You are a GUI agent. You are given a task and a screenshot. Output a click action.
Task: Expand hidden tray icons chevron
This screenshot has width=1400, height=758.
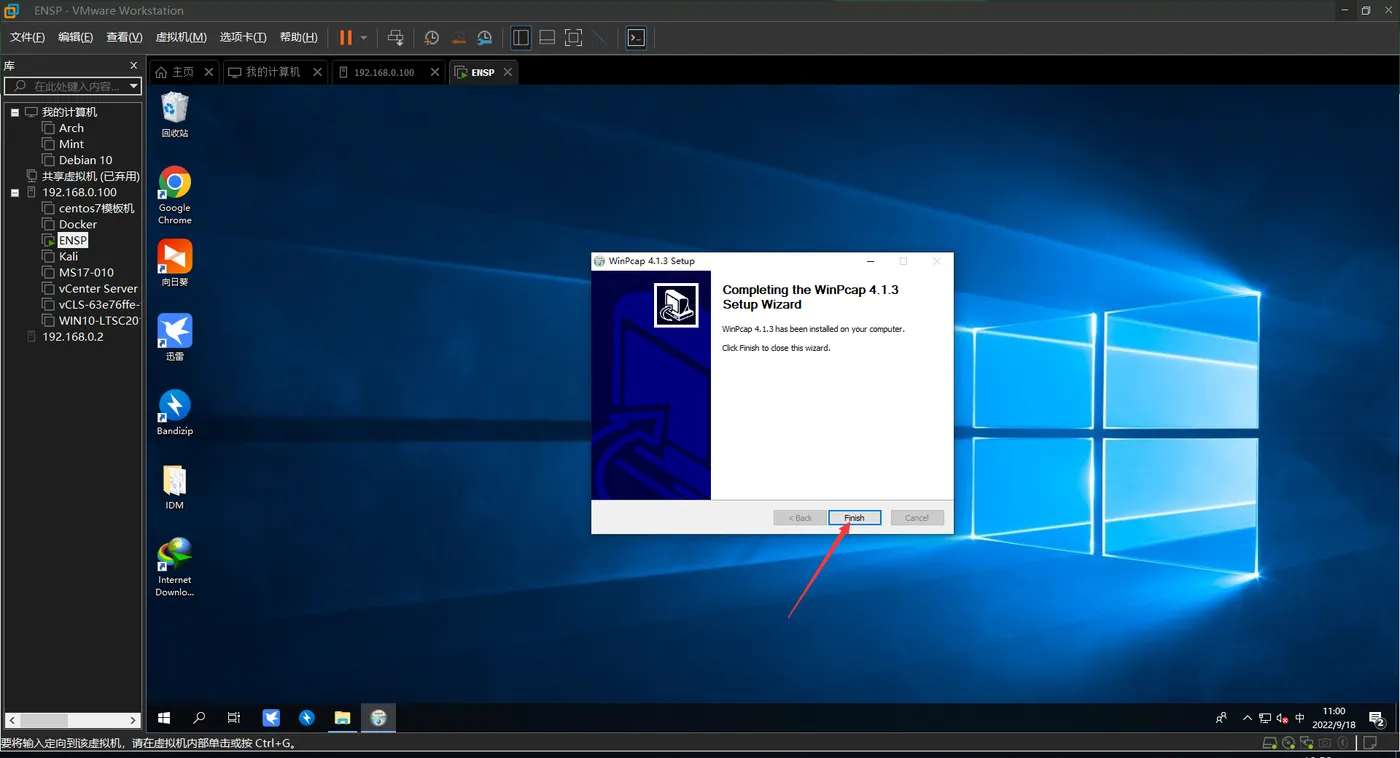[1247, 717]
